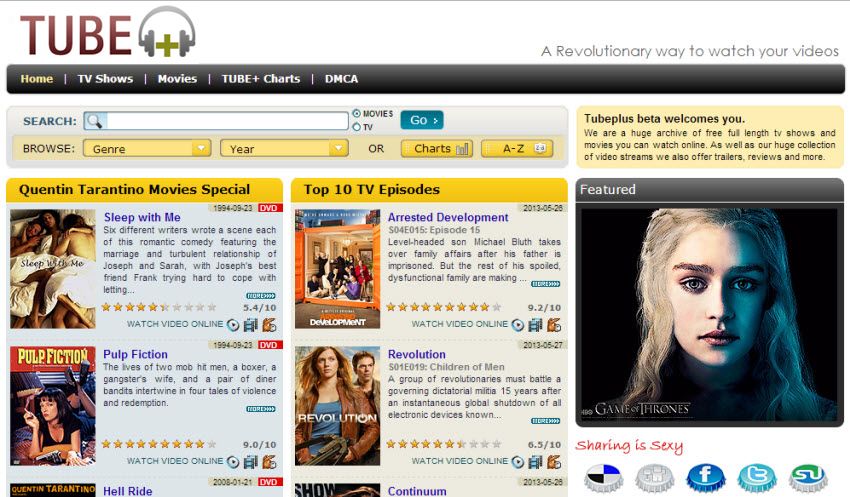The height and width of the screenshot is (497, 850).
Task: Click WATCH VIDEO ONLINE for Arrested Development
Action: coord(460,324)
